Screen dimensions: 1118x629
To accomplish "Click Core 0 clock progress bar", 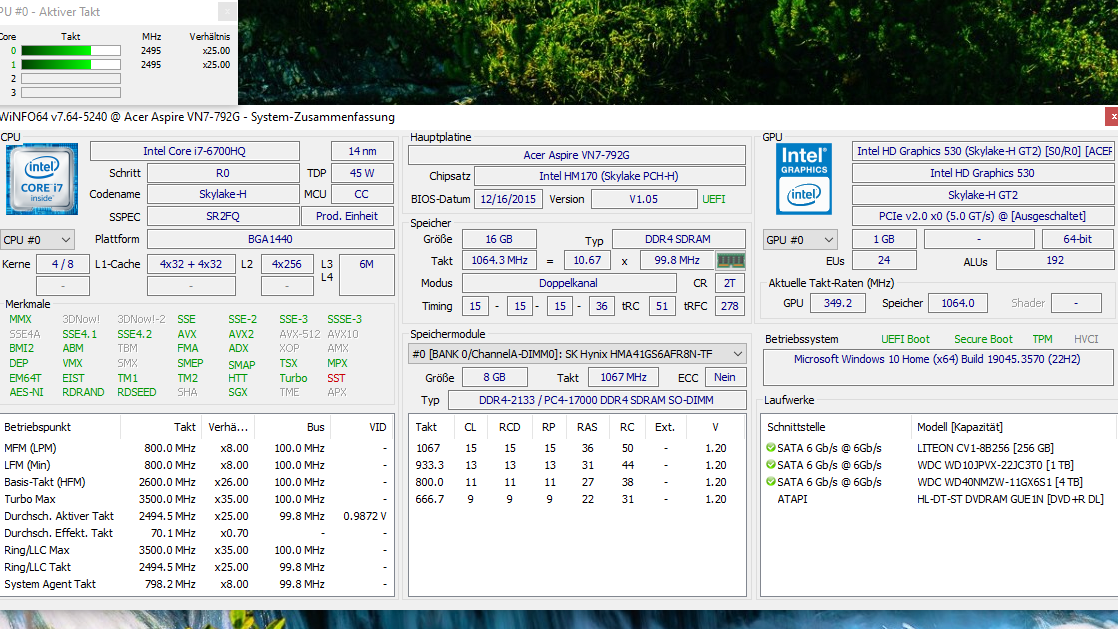I will pyautogui.click(x=71, y=51).
